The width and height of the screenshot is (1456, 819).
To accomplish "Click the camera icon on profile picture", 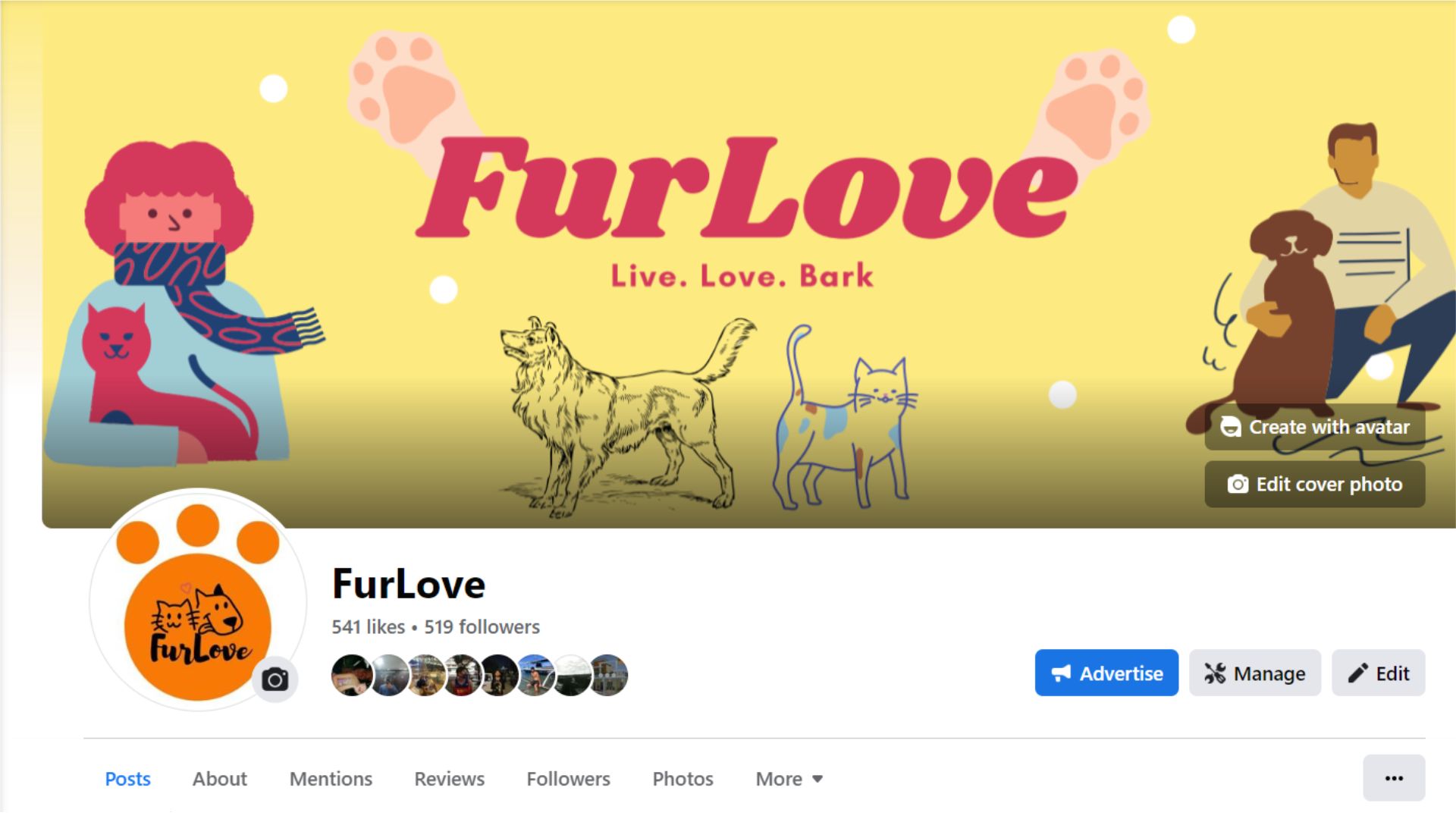I will 275,679.
